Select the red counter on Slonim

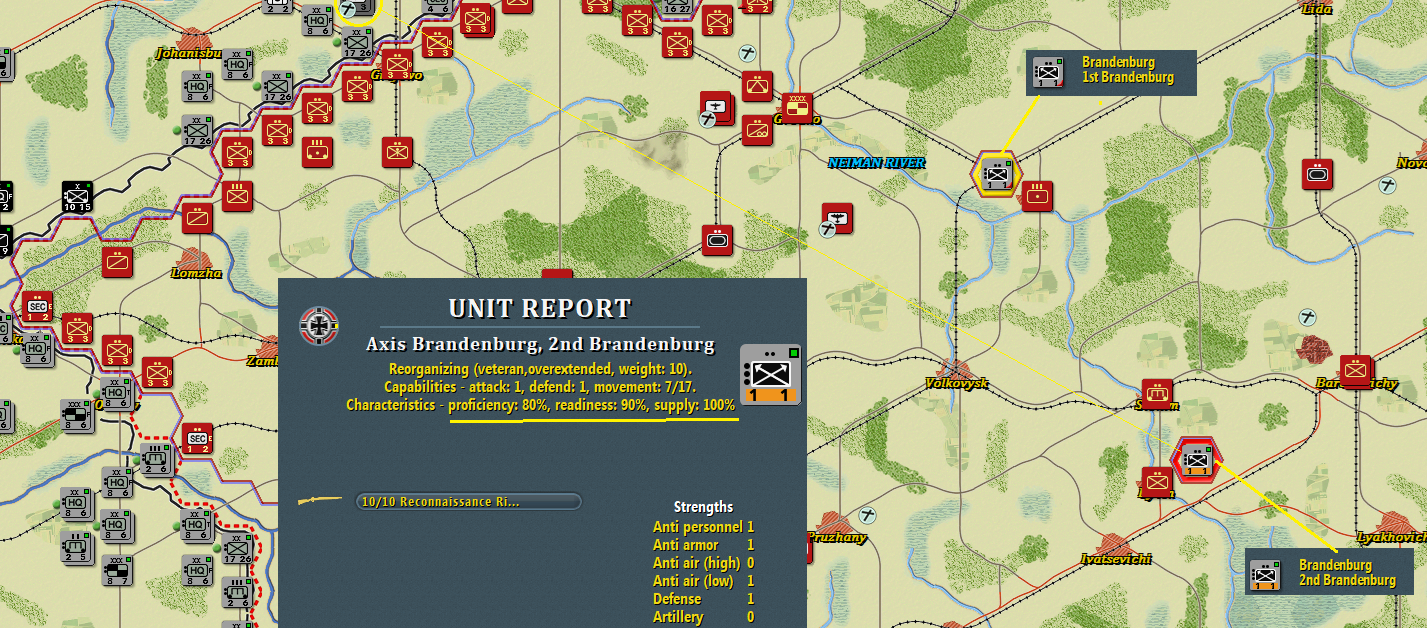pyautogui.click(x=1159, y=395)
